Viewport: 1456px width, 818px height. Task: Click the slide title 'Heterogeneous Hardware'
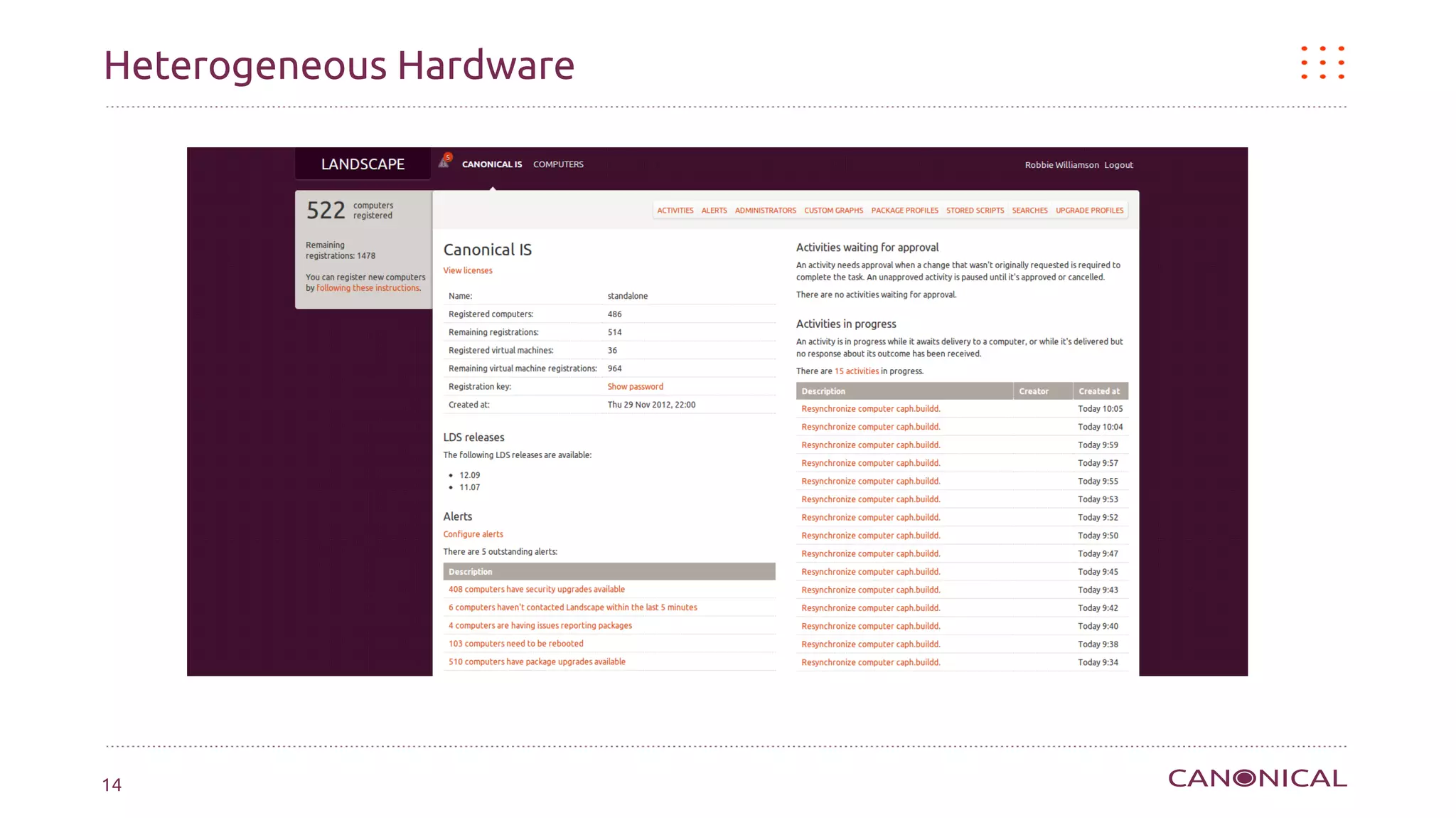(339, 65)
